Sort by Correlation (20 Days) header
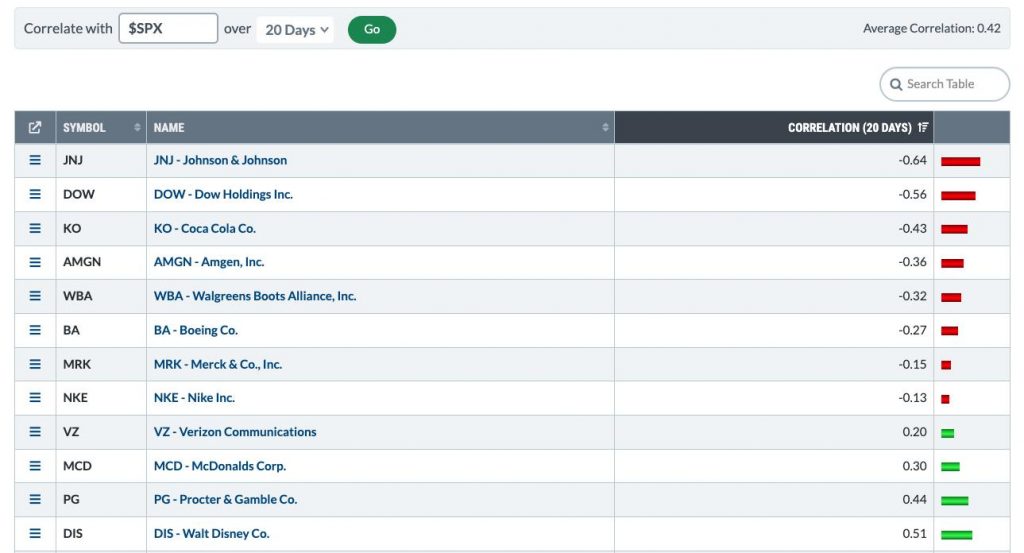Screen dimensions: 1024x553 tap(774, 127)
